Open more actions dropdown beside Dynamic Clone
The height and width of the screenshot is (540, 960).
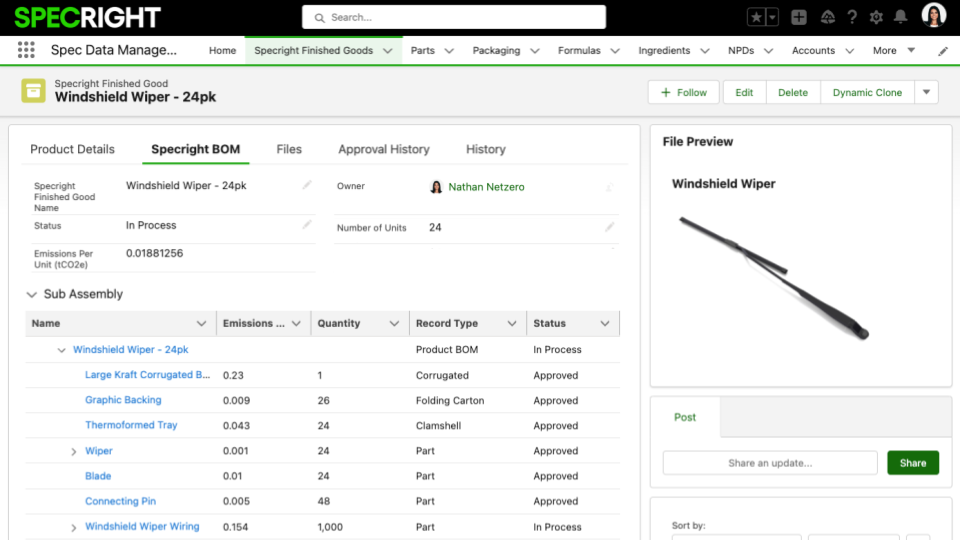[x=926, y=92]
